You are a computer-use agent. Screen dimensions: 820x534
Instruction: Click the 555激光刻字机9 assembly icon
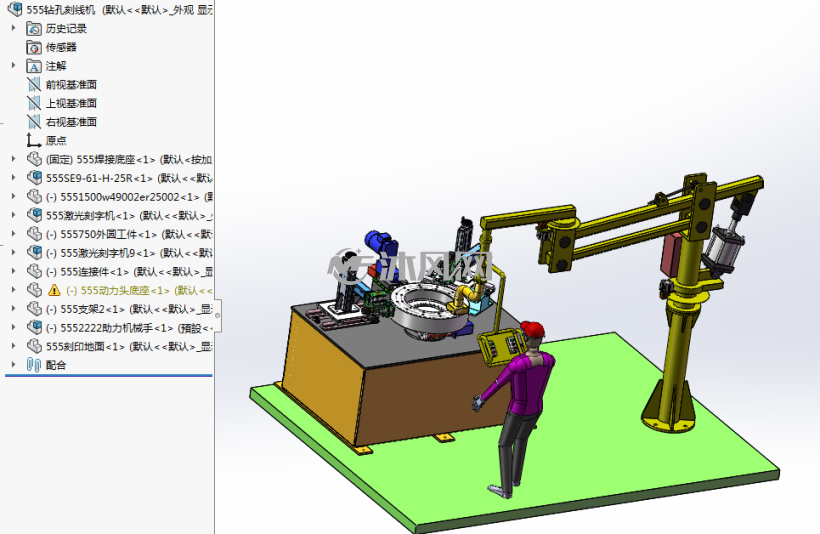point(34,253)
